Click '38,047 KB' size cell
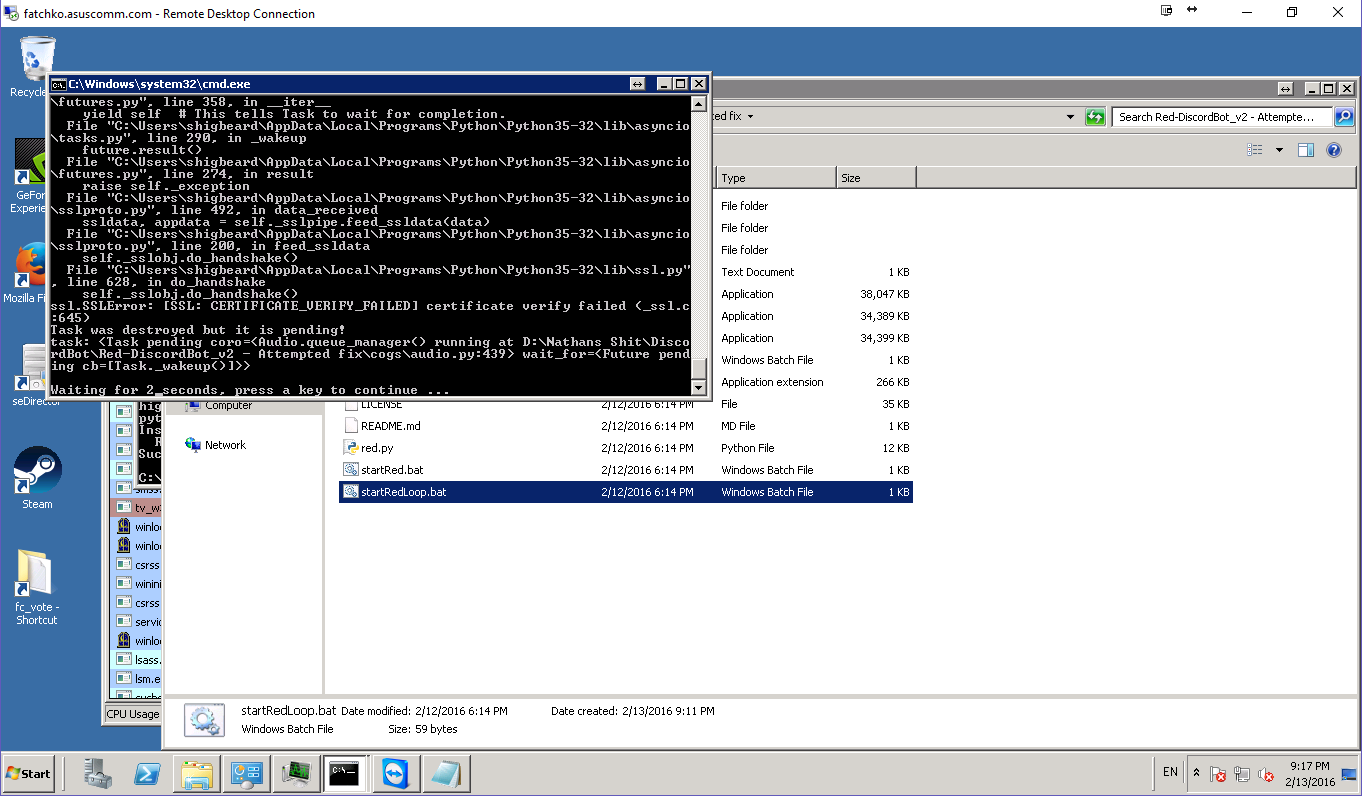This screenshot has height=796, width=1362. [x=884, y=294]
